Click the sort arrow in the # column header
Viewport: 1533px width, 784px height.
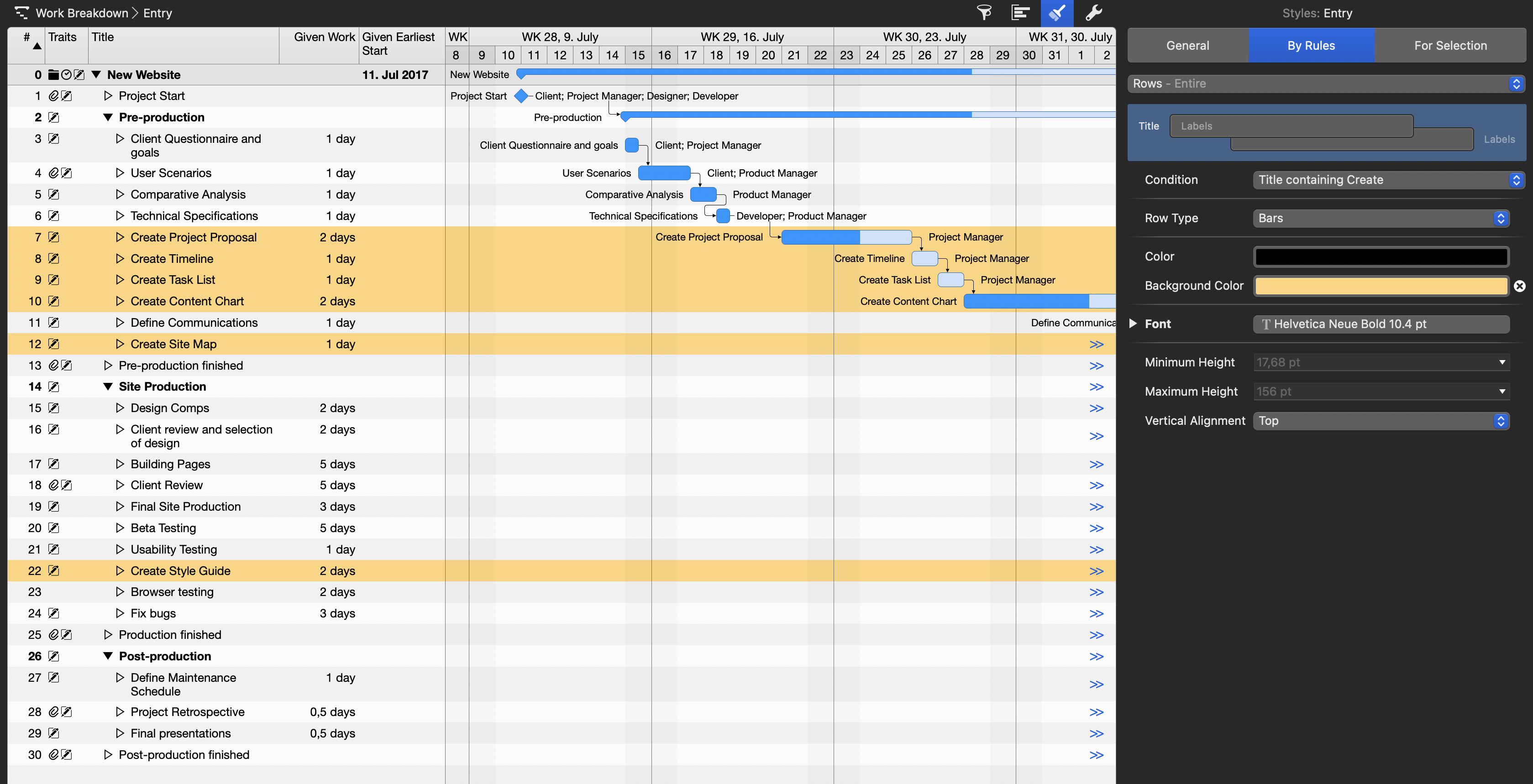37,47
